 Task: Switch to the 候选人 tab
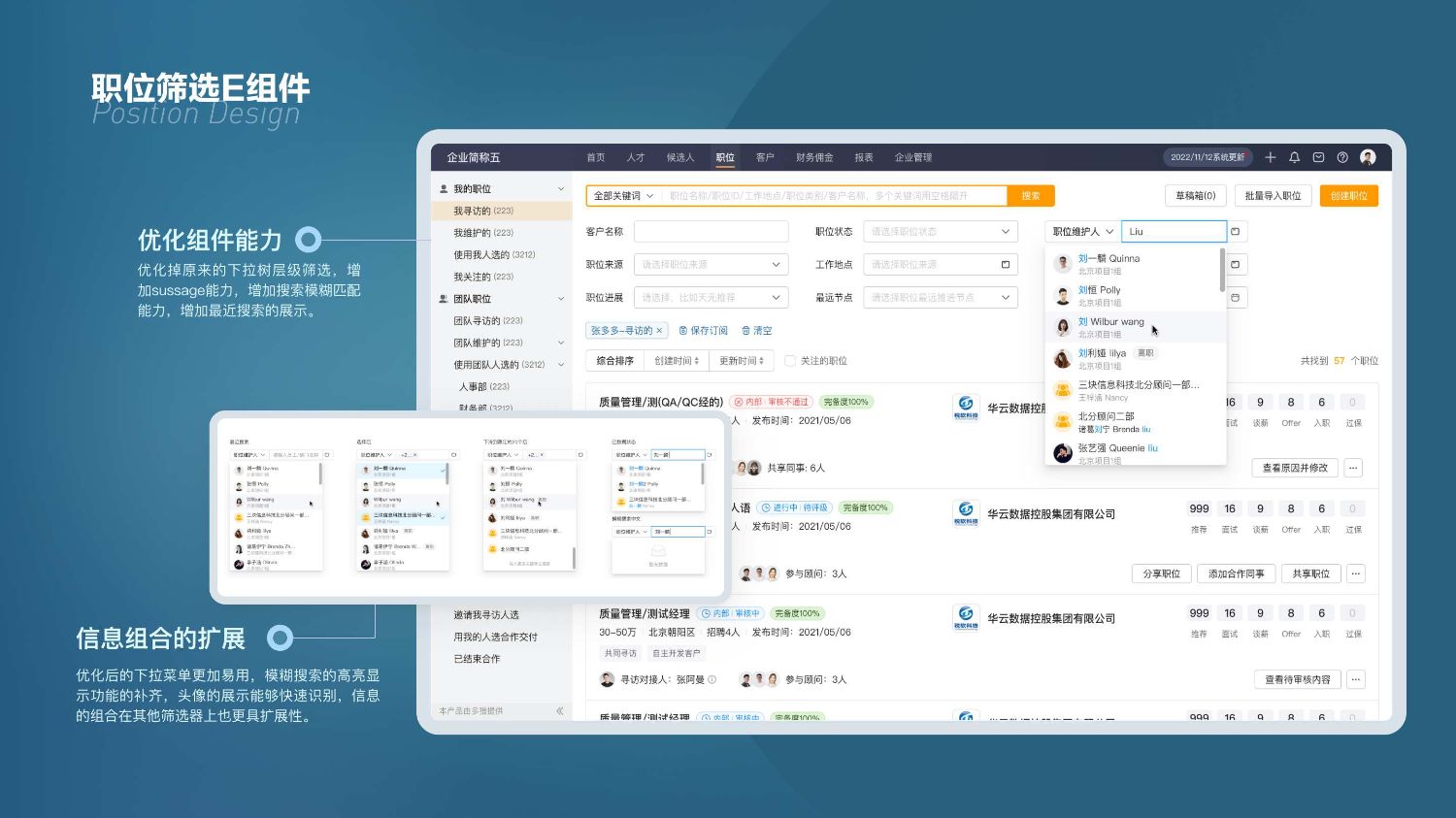click(680, 157)
